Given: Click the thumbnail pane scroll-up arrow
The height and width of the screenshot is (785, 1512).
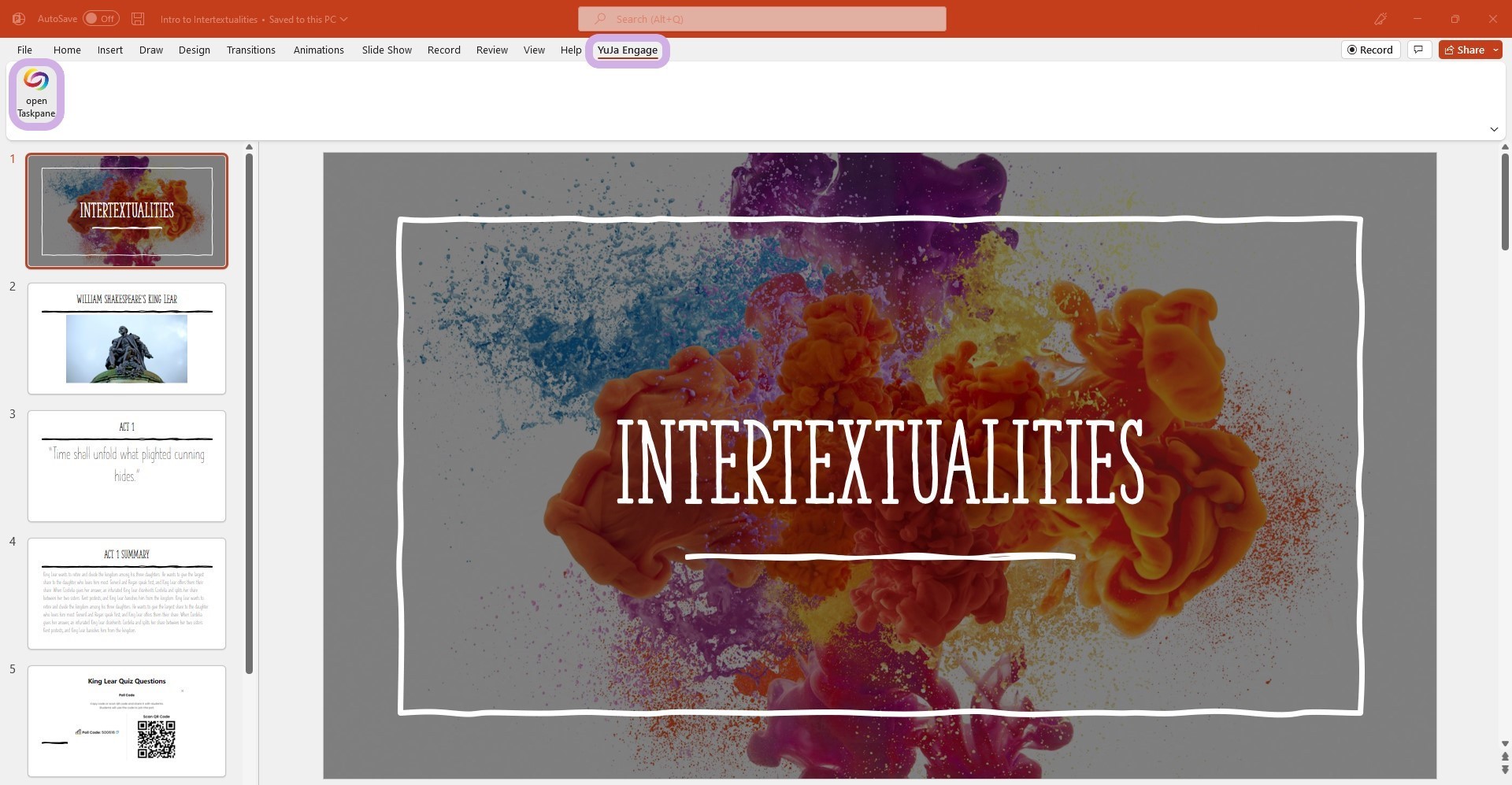Looking at the screenshot, I should (x=249, y=147).
